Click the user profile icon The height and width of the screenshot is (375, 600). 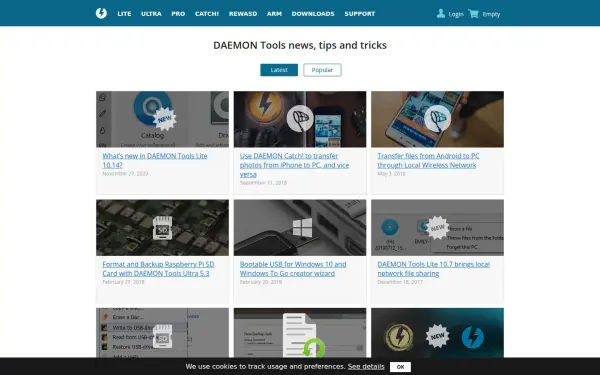441,14
